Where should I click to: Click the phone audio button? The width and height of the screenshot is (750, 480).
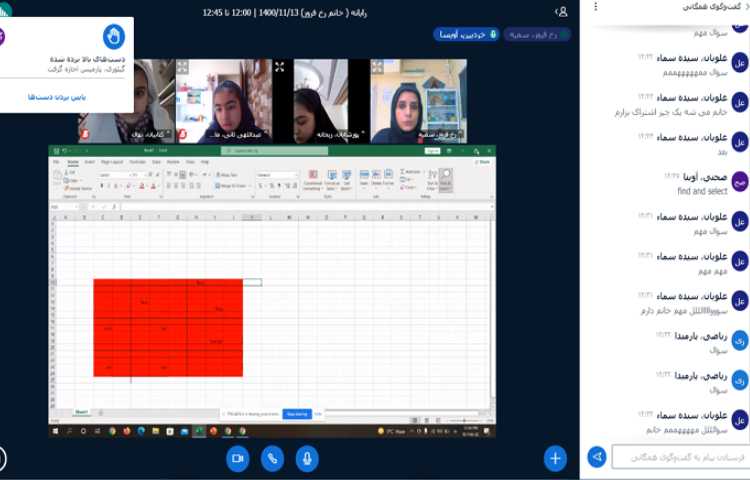click(272, 458)
